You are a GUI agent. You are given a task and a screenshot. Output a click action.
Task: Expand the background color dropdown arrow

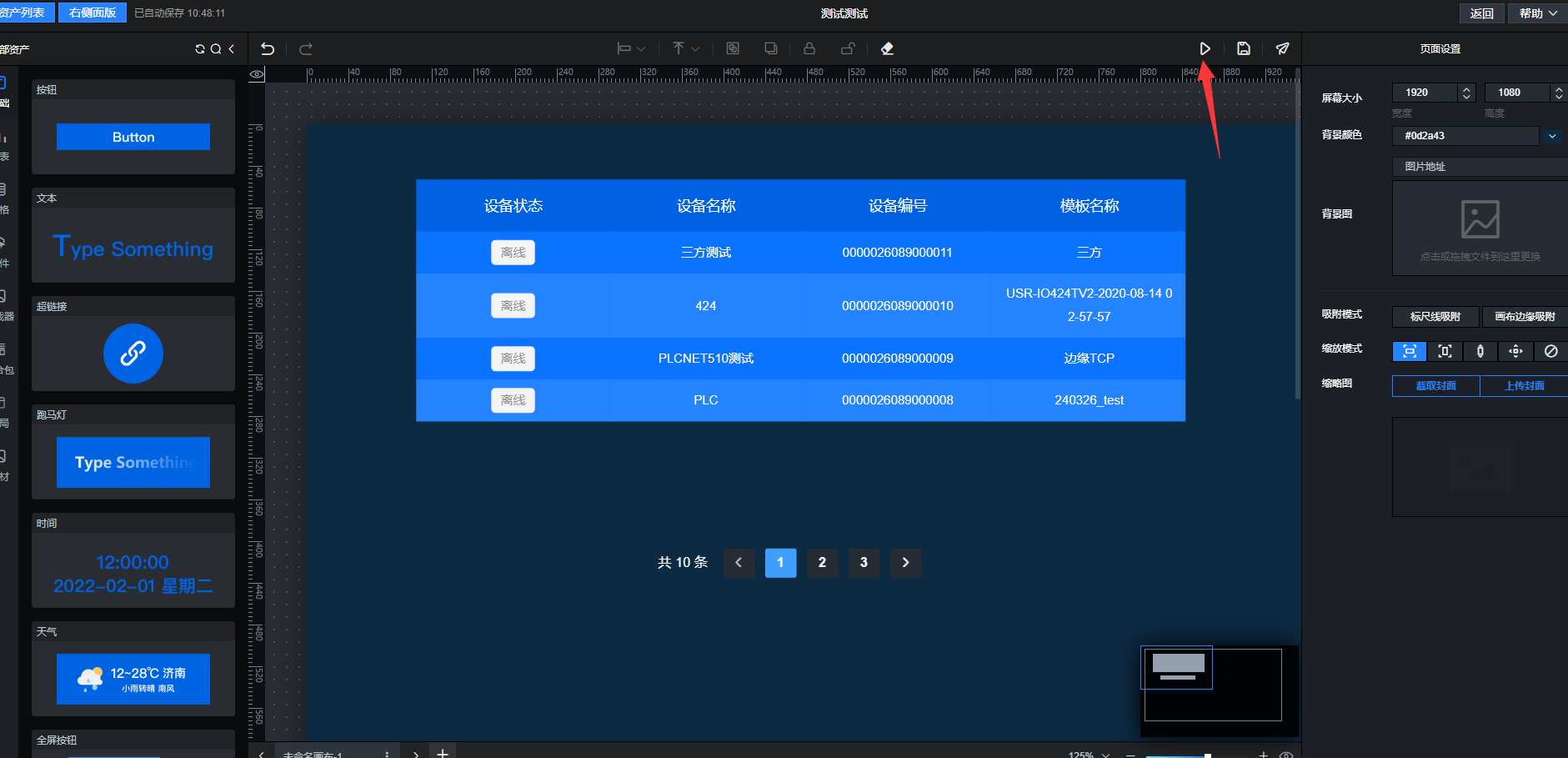point(1552,136)
